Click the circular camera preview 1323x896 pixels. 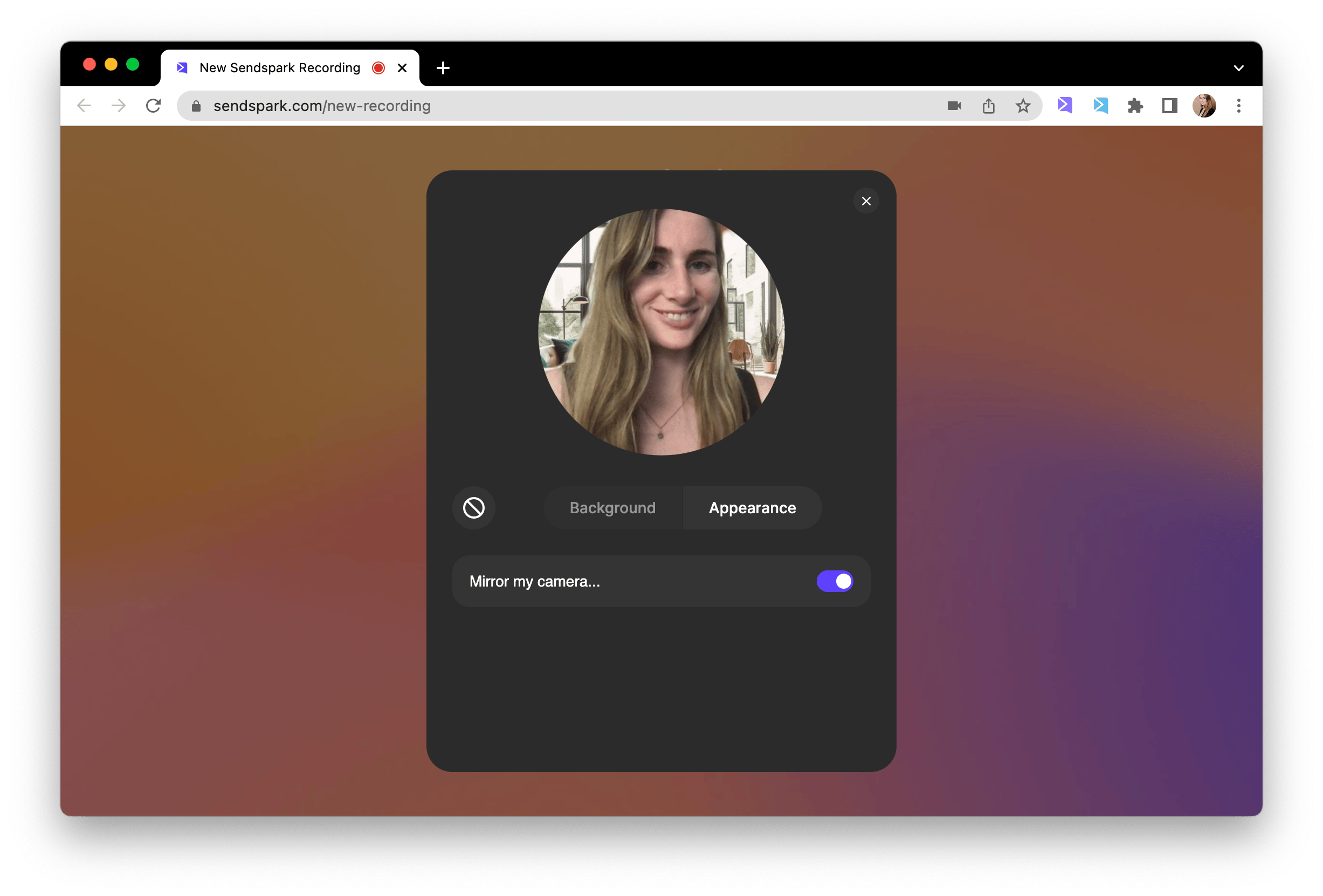point(661,332)
